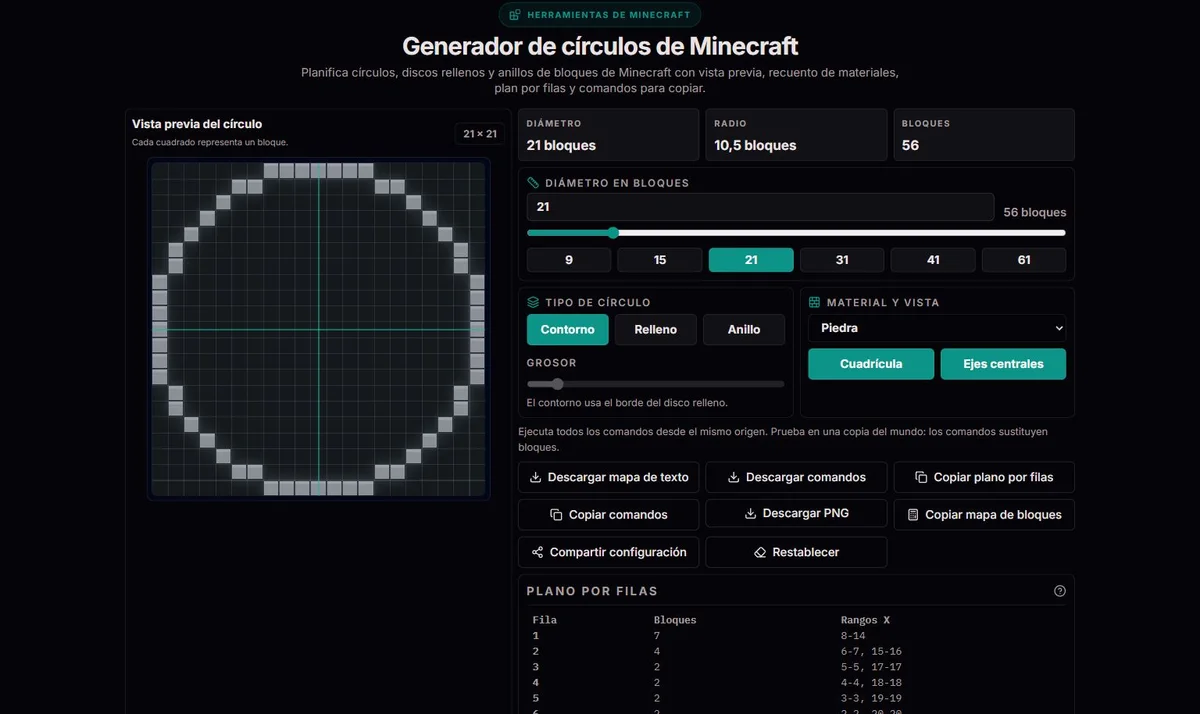Click the diameter input field showing 21

tap(760, 207)
